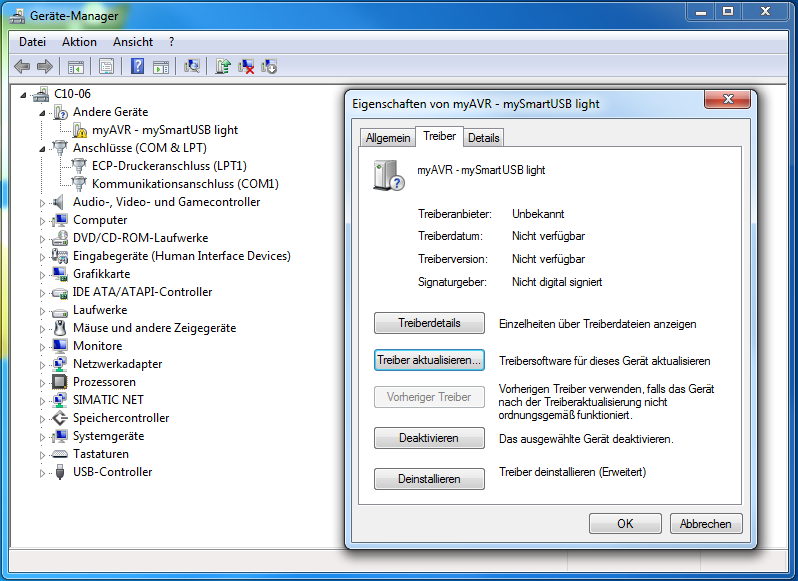Click the update driver software toolbar icon
Viewport: 798px width, 581px height.
coord(223,66)
